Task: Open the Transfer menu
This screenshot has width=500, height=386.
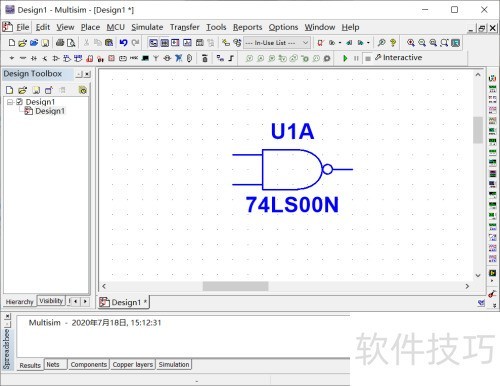Action: 185,27
